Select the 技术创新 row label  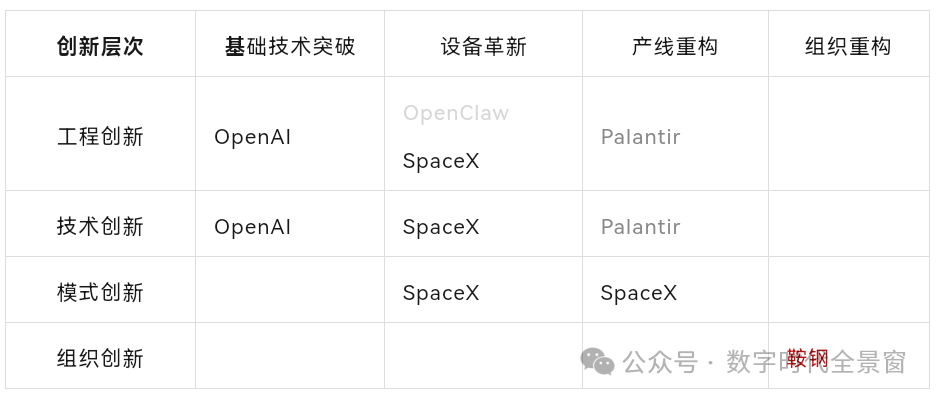click(x=100, y=227)
